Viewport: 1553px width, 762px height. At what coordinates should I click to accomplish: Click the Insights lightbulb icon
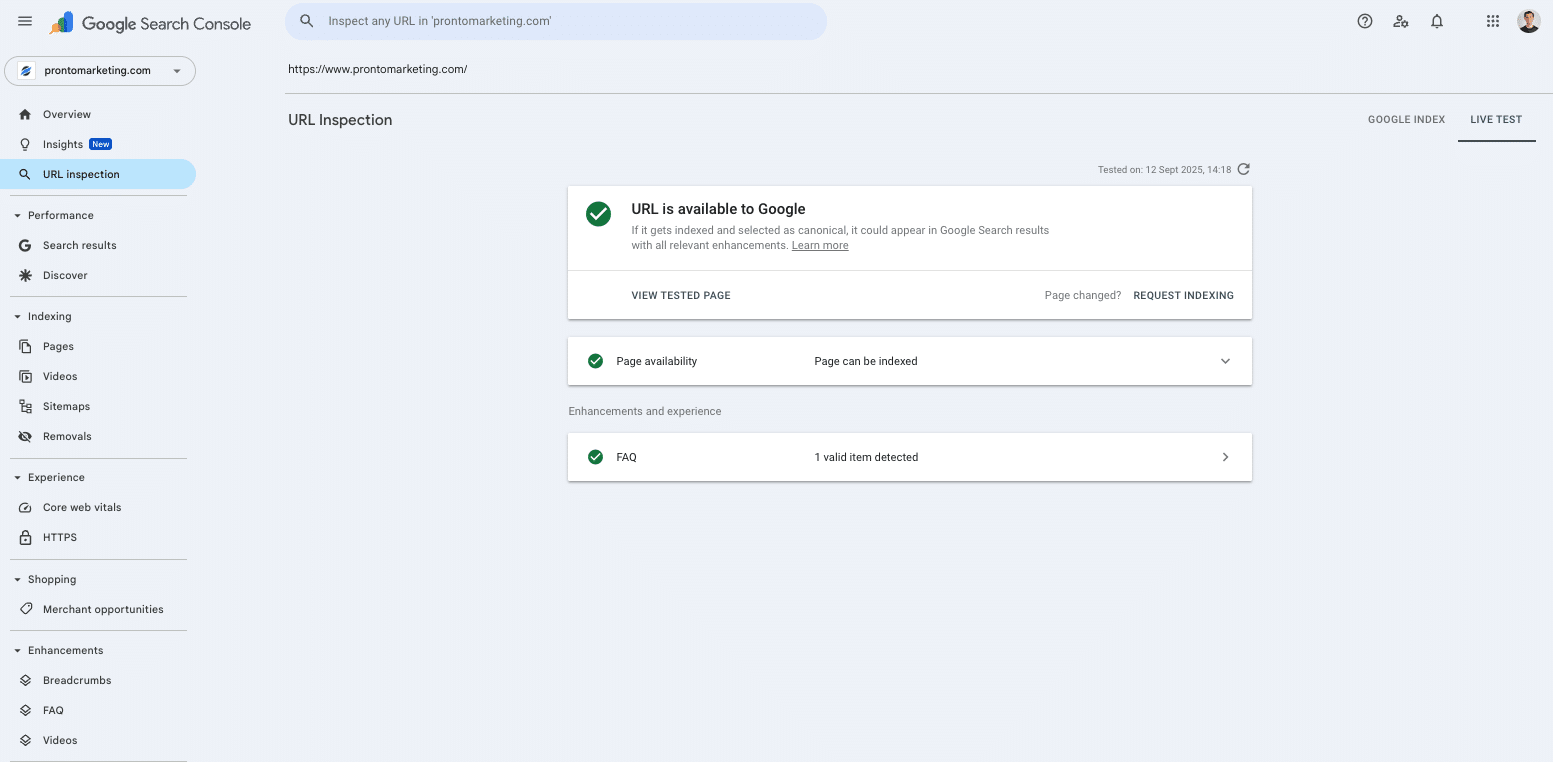(x=25, y=144)
